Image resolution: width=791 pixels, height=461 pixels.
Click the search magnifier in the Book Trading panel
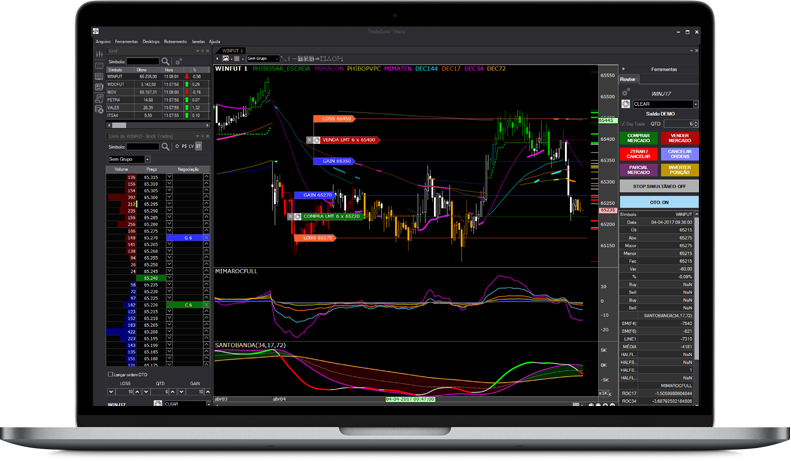click(165, 146)
